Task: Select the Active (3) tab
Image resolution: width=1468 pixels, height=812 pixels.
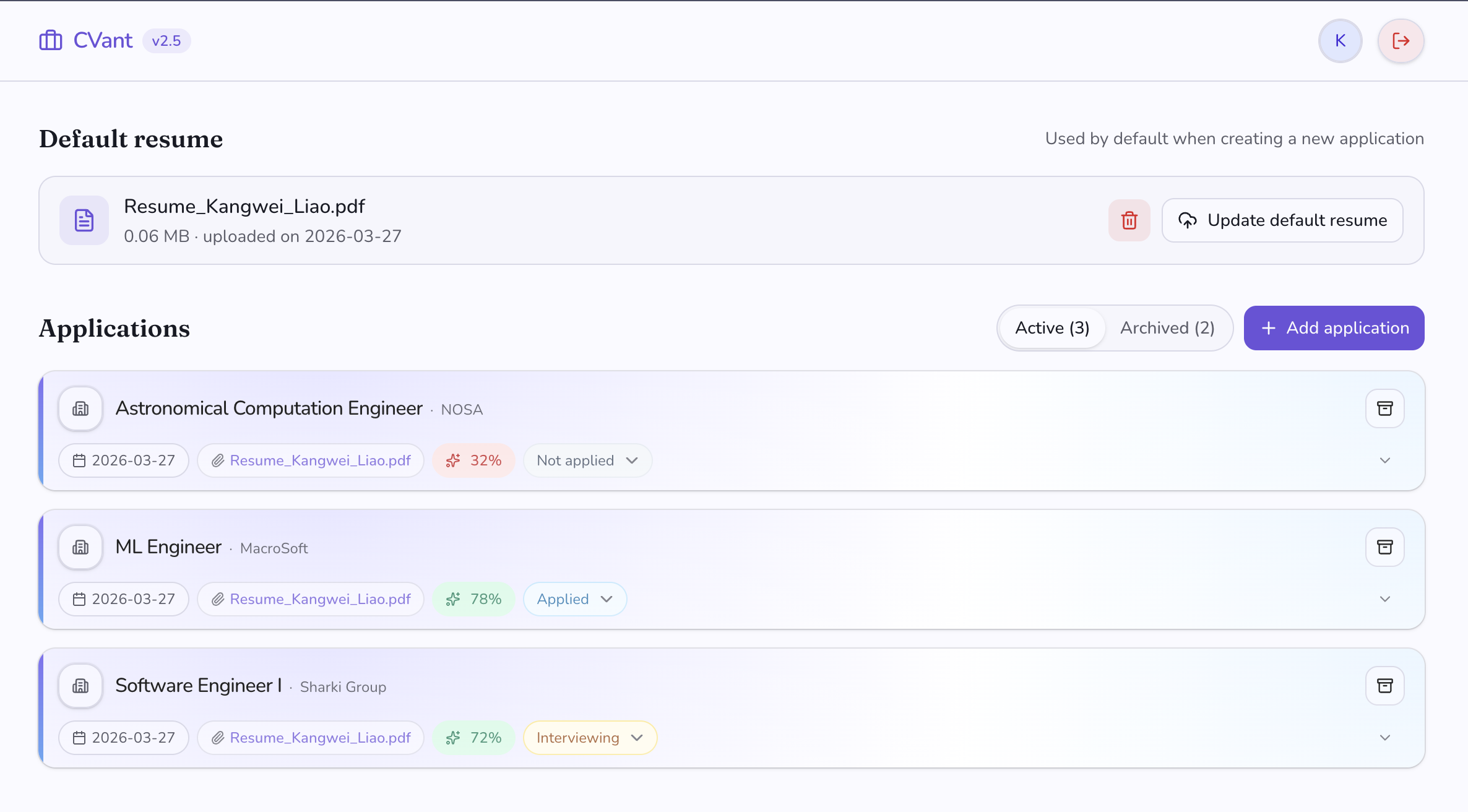Action: [x=1051, y=328]
